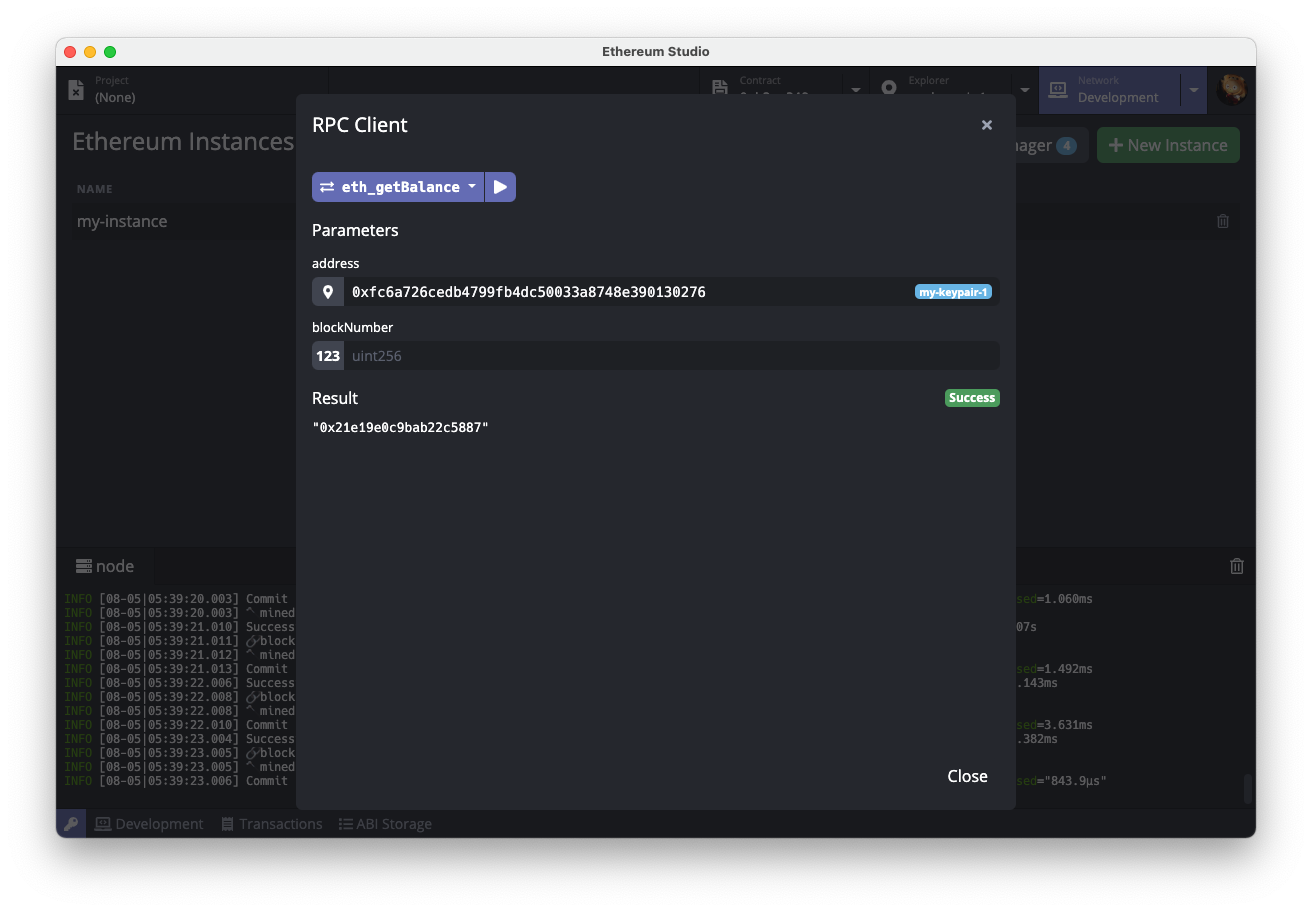Open the eth_getBalance method dropdown
Viewport: 1312px width, 912px height.
coord(398,187)
